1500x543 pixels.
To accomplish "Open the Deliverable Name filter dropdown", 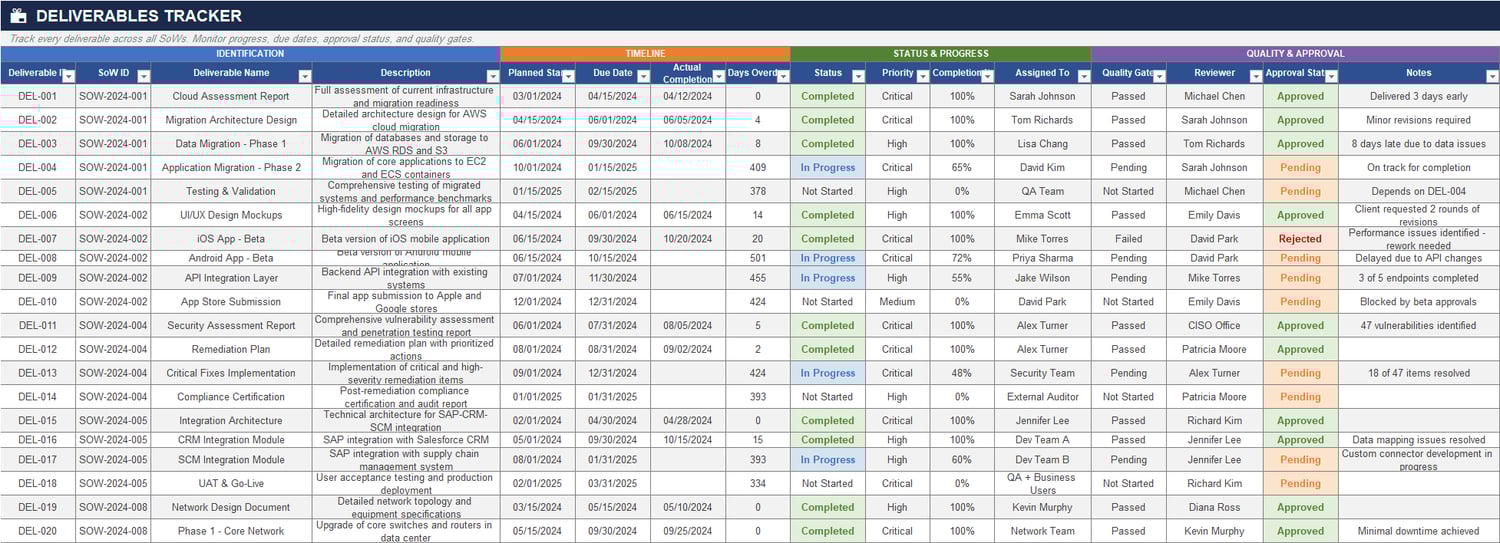I will click(304, 76).
